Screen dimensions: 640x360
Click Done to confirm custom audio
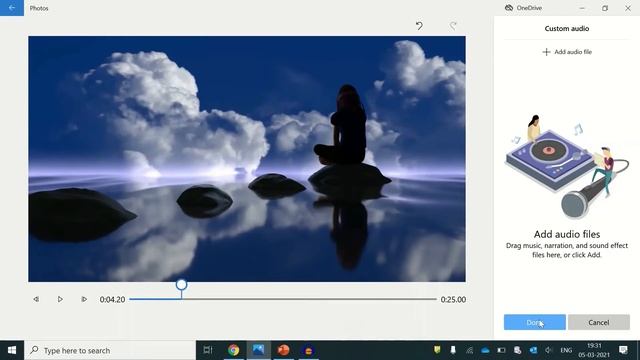(x=535, y=322)
